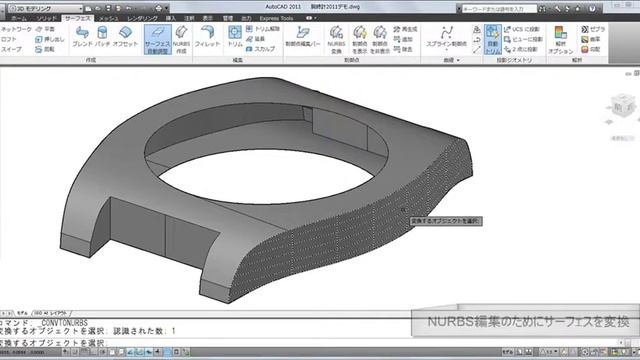Click the NURBS 変換 convert icon
Image resolution: width=640 pixels, height=360 pixels.
pyautogui.click(x=336, y=40)
